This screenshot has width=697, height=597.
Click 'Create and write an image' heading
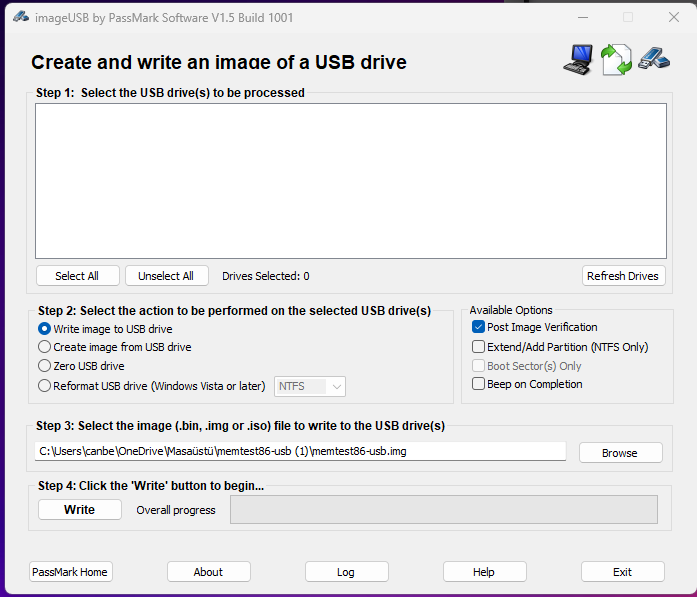(219, 62)
